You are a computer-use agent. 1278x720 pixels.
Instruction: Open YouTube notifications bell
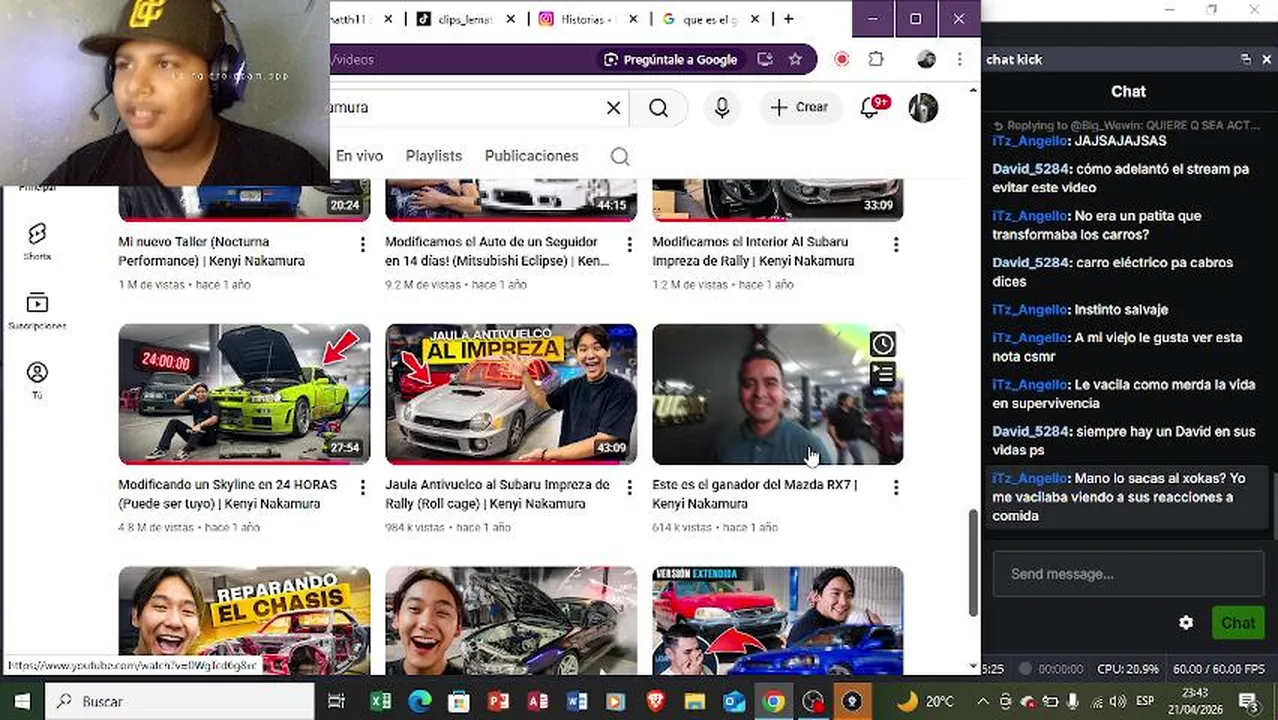870,107
